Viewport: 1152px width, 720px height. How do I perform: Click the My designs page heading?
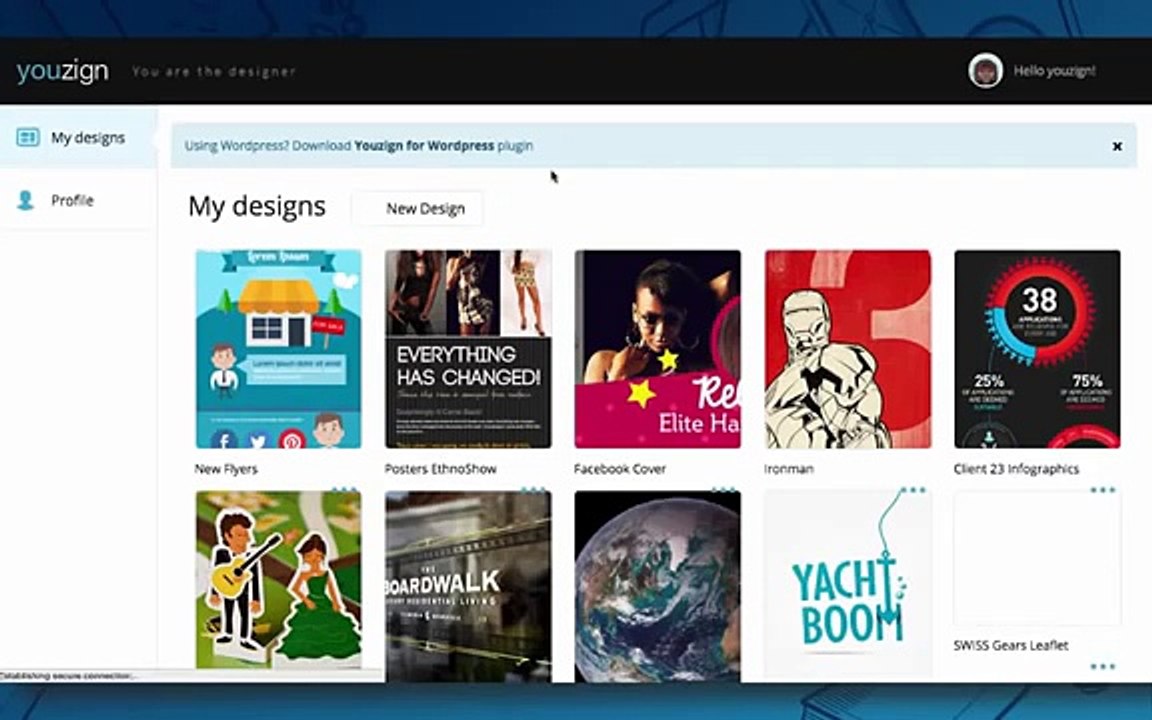[257, 207]
